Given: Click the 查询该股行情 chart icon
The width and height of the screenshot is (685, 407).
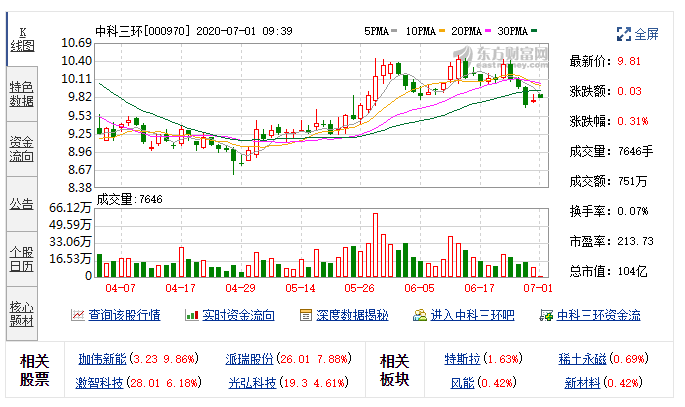Looking at the screenshot, I should tap(78, 315).
